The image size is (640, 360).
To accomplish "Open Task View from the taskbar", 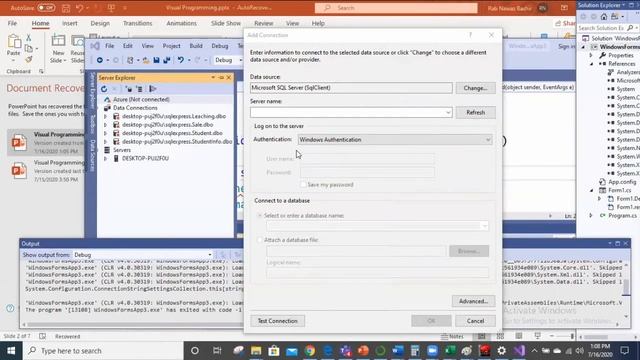I will tap(217, 351).
